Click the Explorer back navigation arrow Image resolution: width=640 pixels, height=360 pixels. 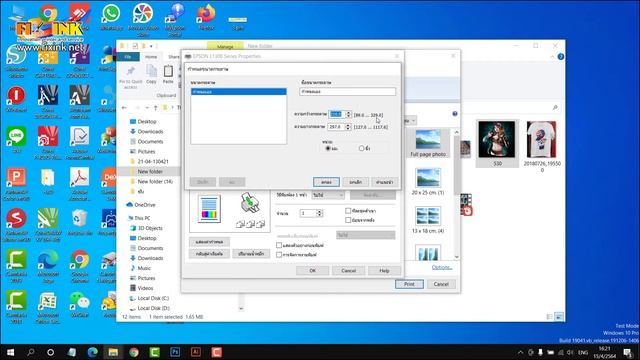tap(124, 108)
